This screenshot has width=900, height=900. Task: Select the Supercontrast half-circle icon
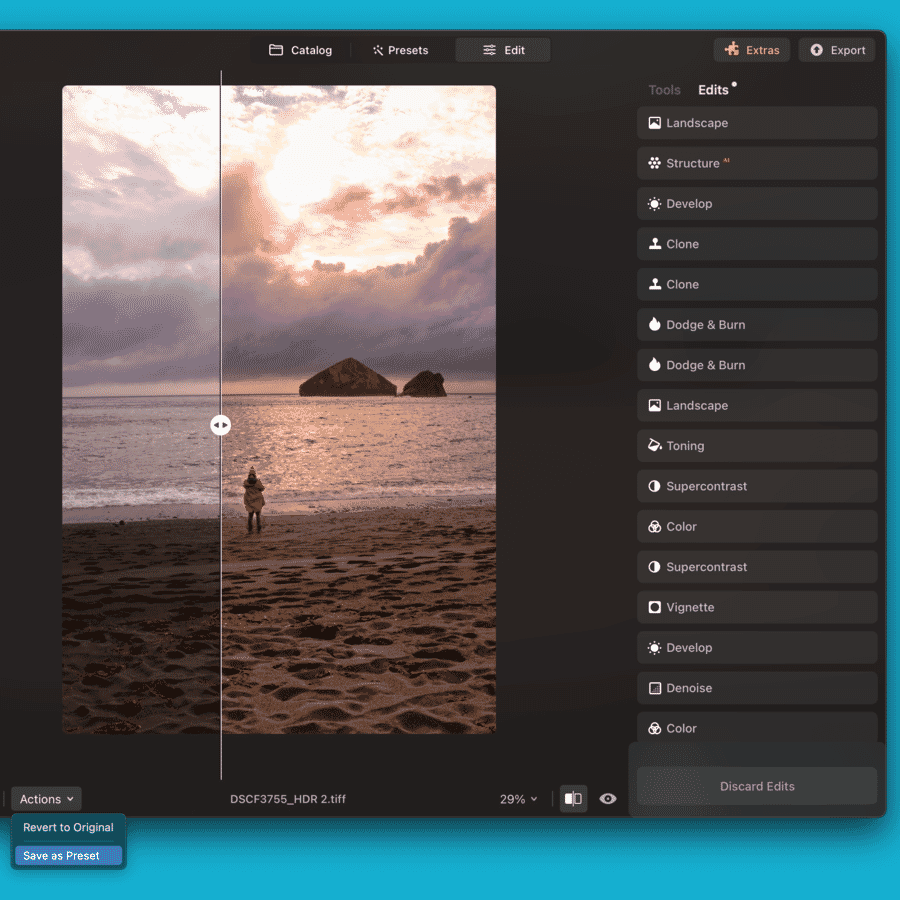(655, 486)
